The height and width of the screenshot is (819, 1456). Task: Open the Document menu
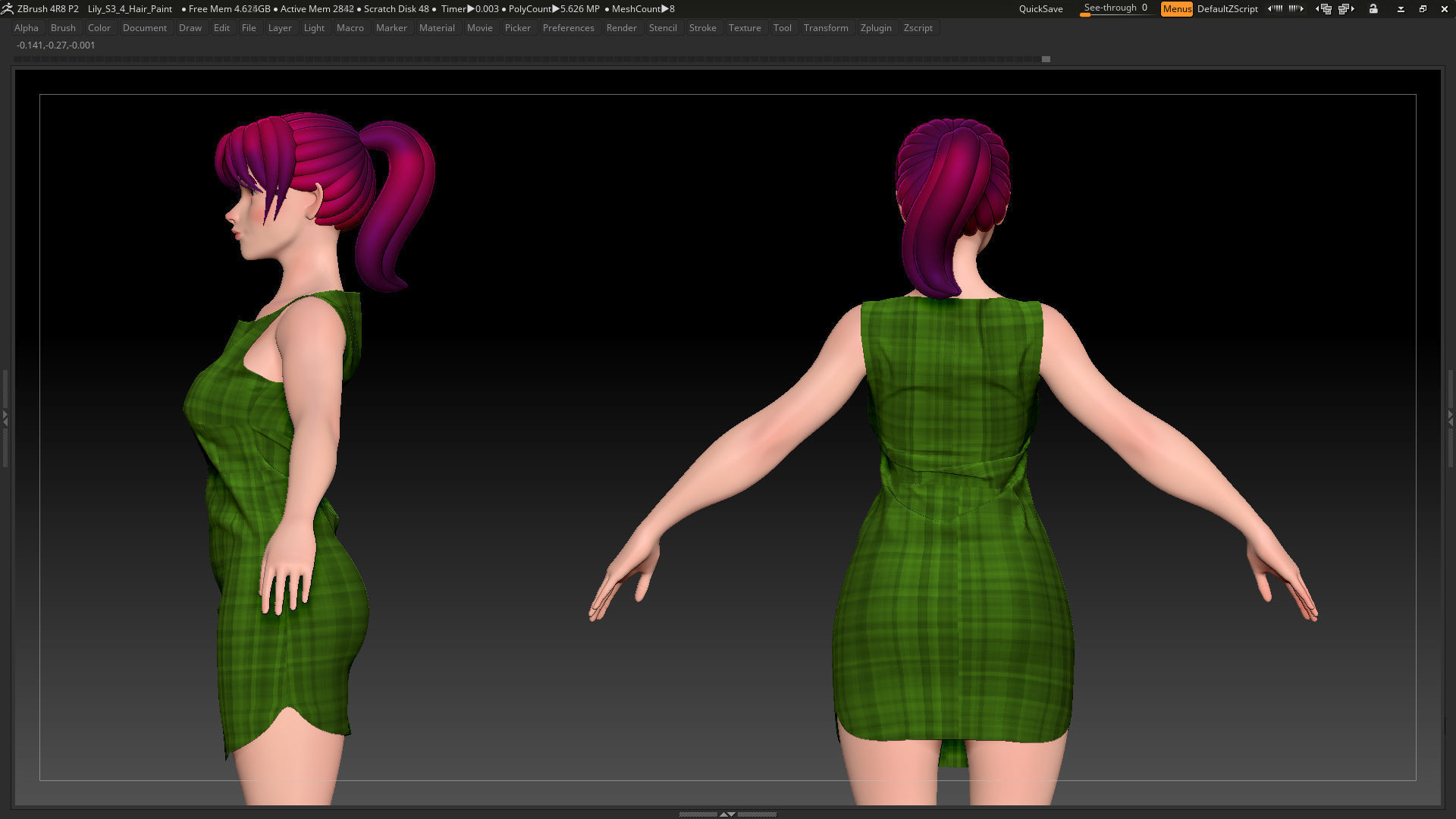[x=145, y=28]
